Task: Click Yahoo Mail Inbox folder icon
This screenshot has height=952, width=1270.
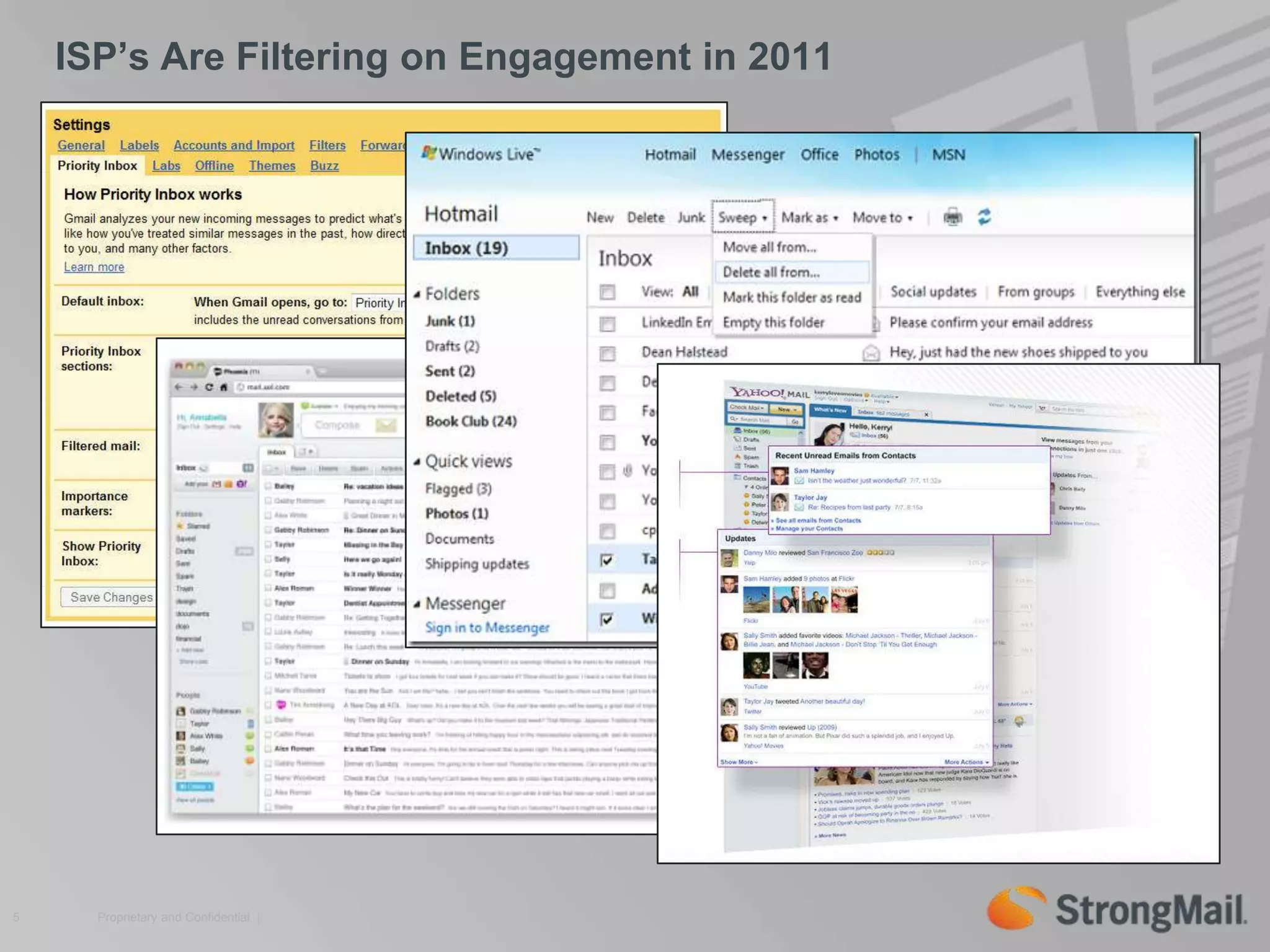Action: (x=737, y=430)
